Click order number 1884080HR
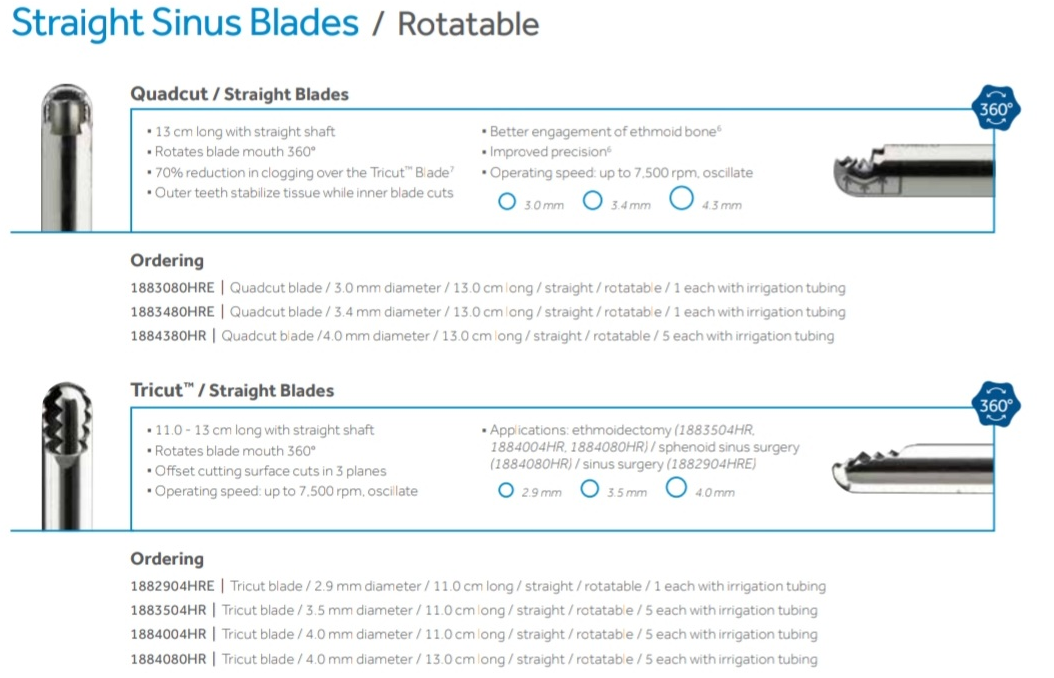Screen dimensions: 1054x678 click(x=168, y=659)
